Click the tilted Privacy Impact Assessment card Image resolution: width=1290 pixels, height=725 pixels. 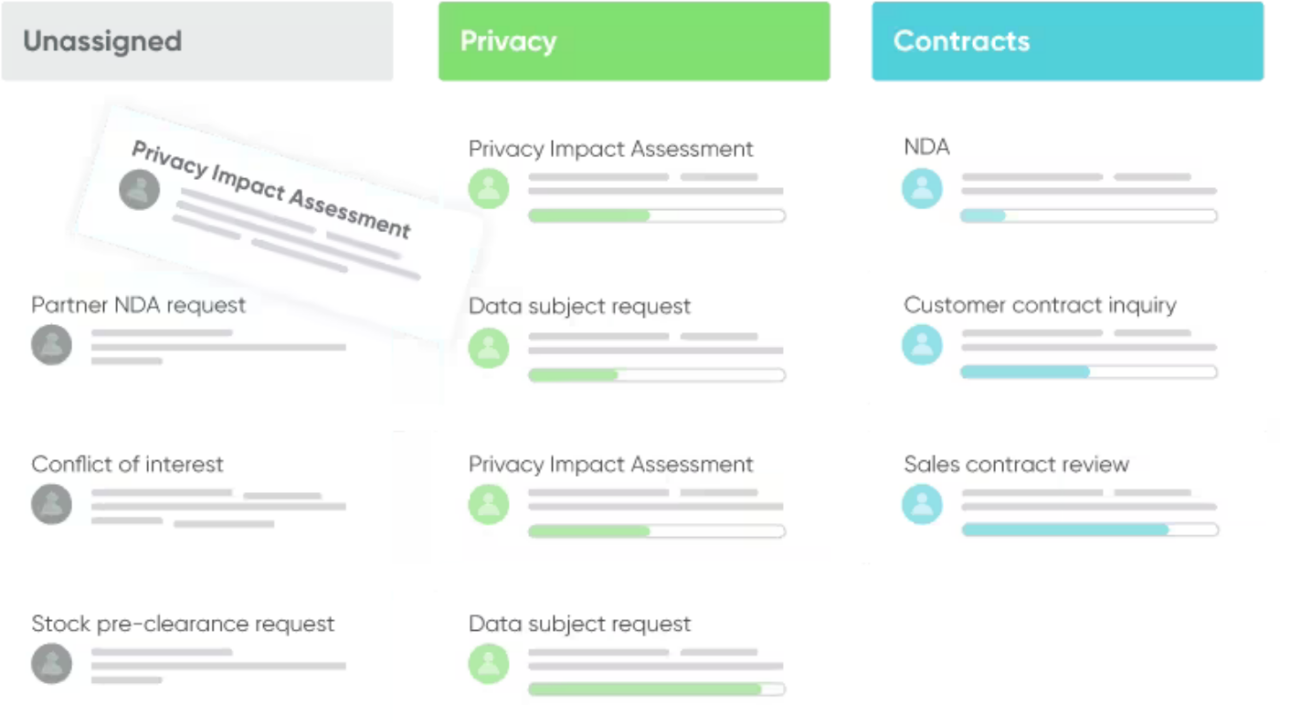[x=280, y=215]
